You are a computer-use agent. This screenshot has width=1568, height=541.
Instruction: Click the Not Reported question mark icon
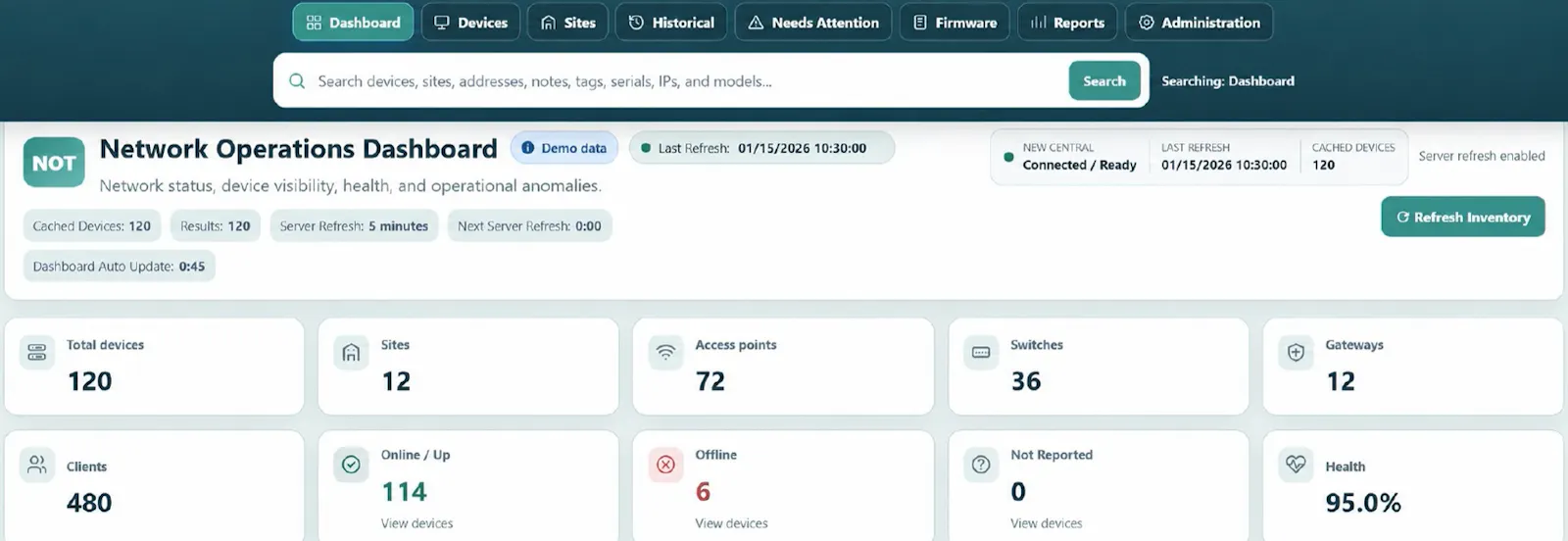coord(981,465)
